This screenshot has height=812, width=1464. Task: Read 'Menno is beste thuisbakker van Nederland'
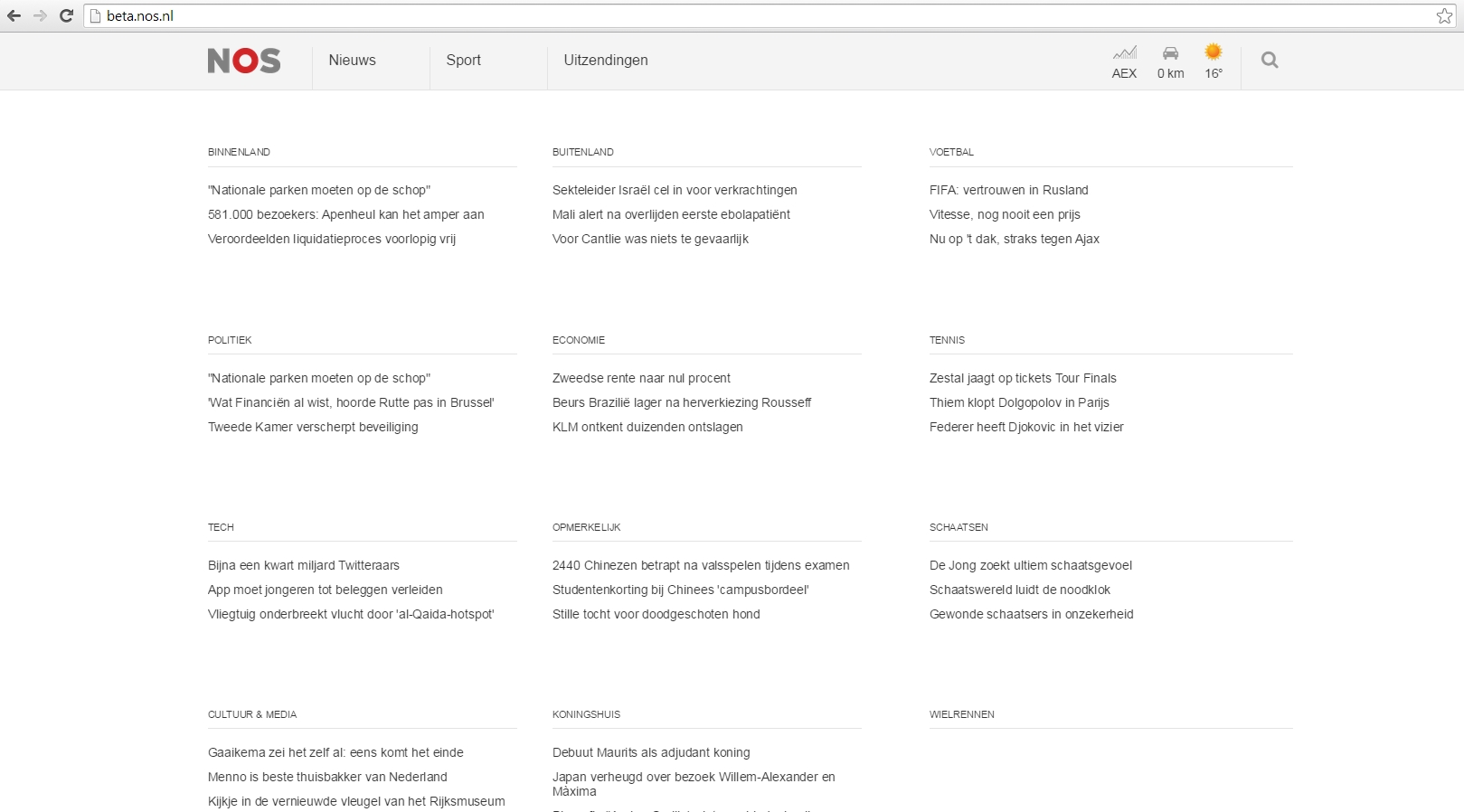[x=327, y=777]
